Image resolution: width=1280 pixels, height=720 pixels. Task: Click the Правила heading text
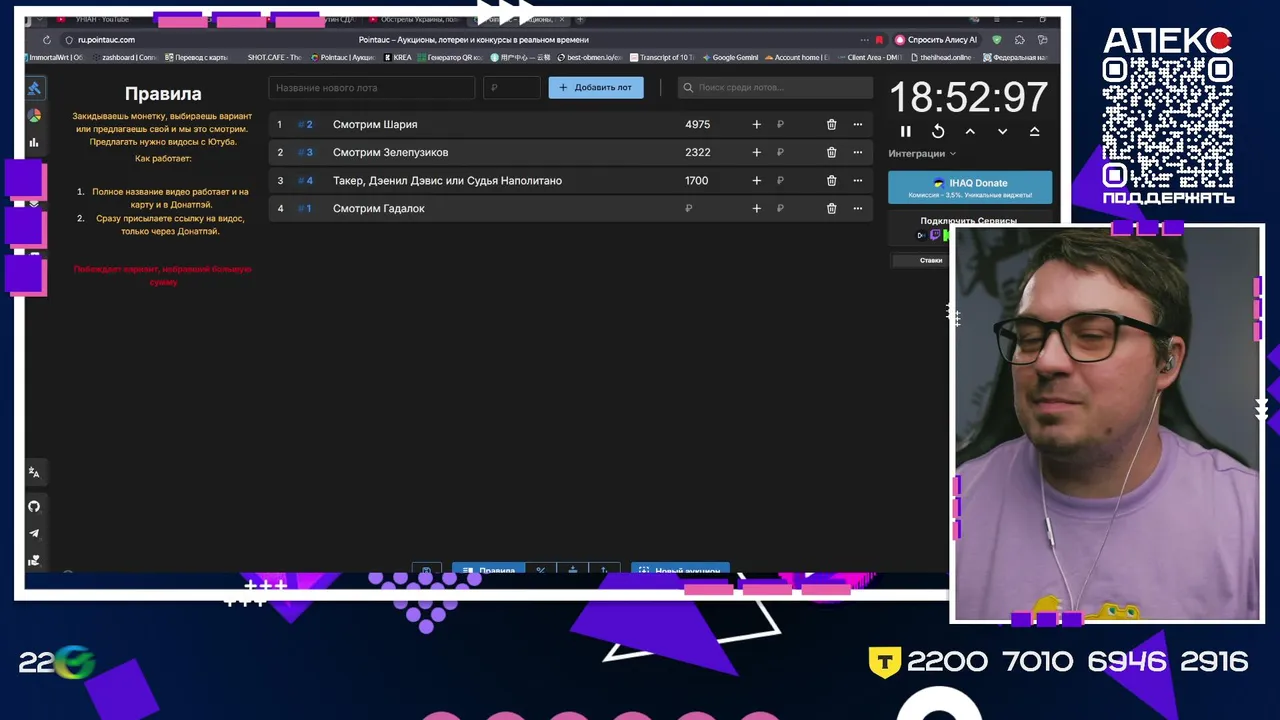coord(163,94)
